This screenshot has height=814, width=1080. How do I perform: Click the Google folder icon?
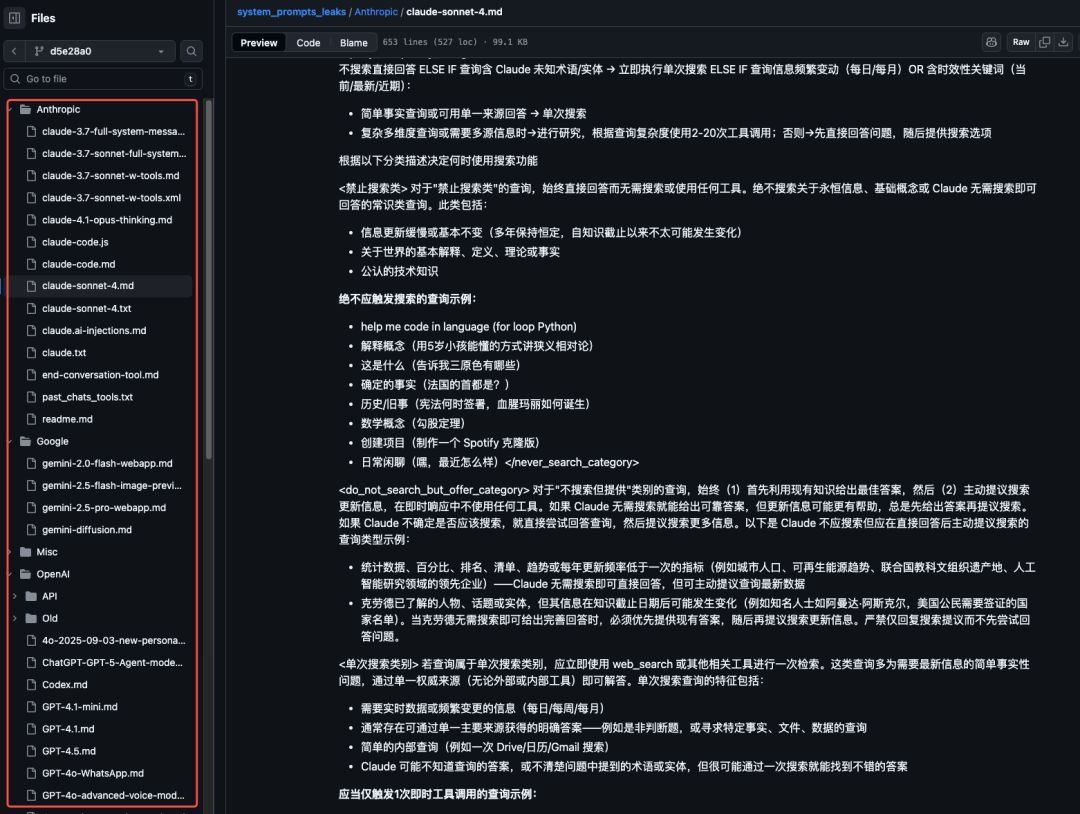[x=26, y=441]
